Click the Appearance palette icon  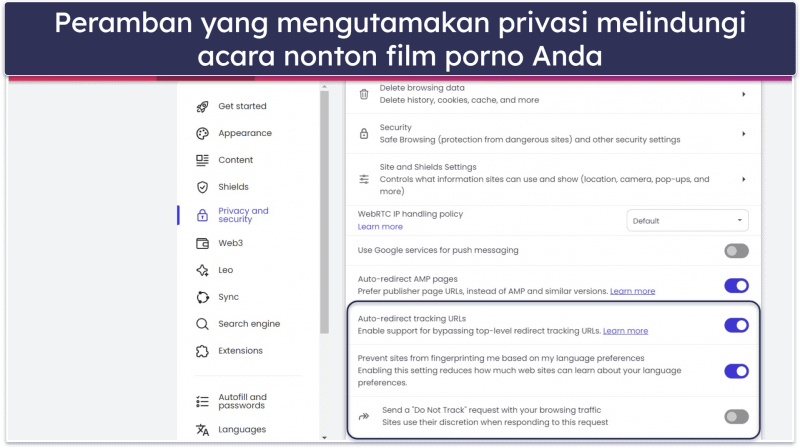tap(203, 134)
